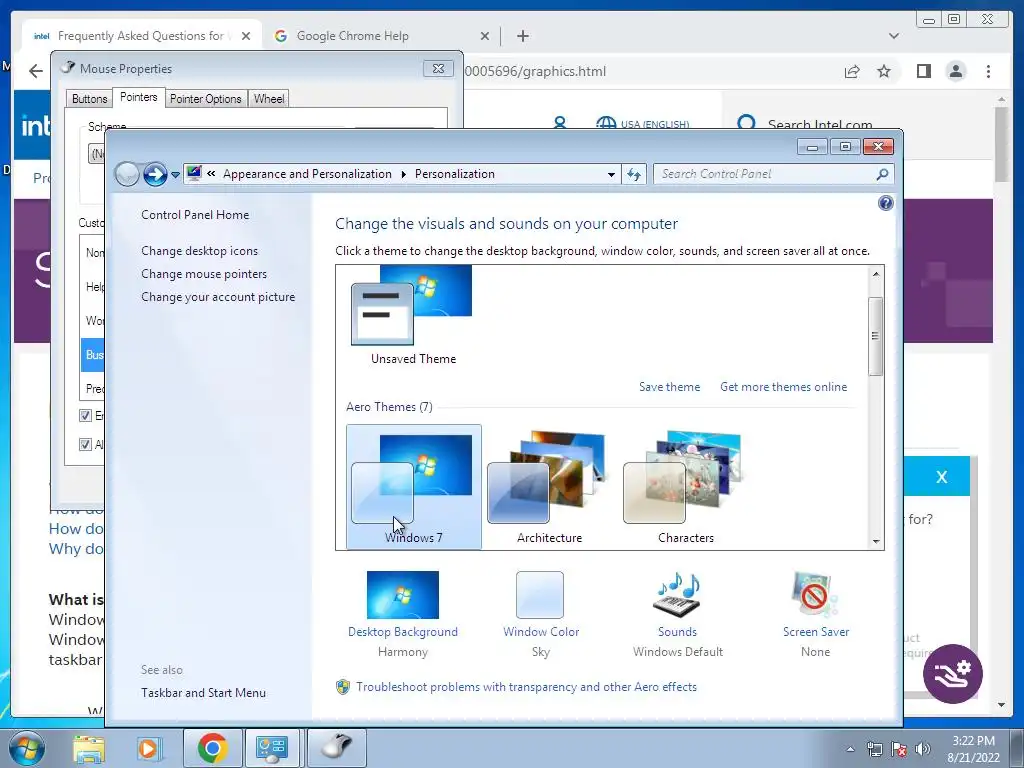Click theme list scroll down arrow
Screen dimensions: 1024x768
pos(876,541)
